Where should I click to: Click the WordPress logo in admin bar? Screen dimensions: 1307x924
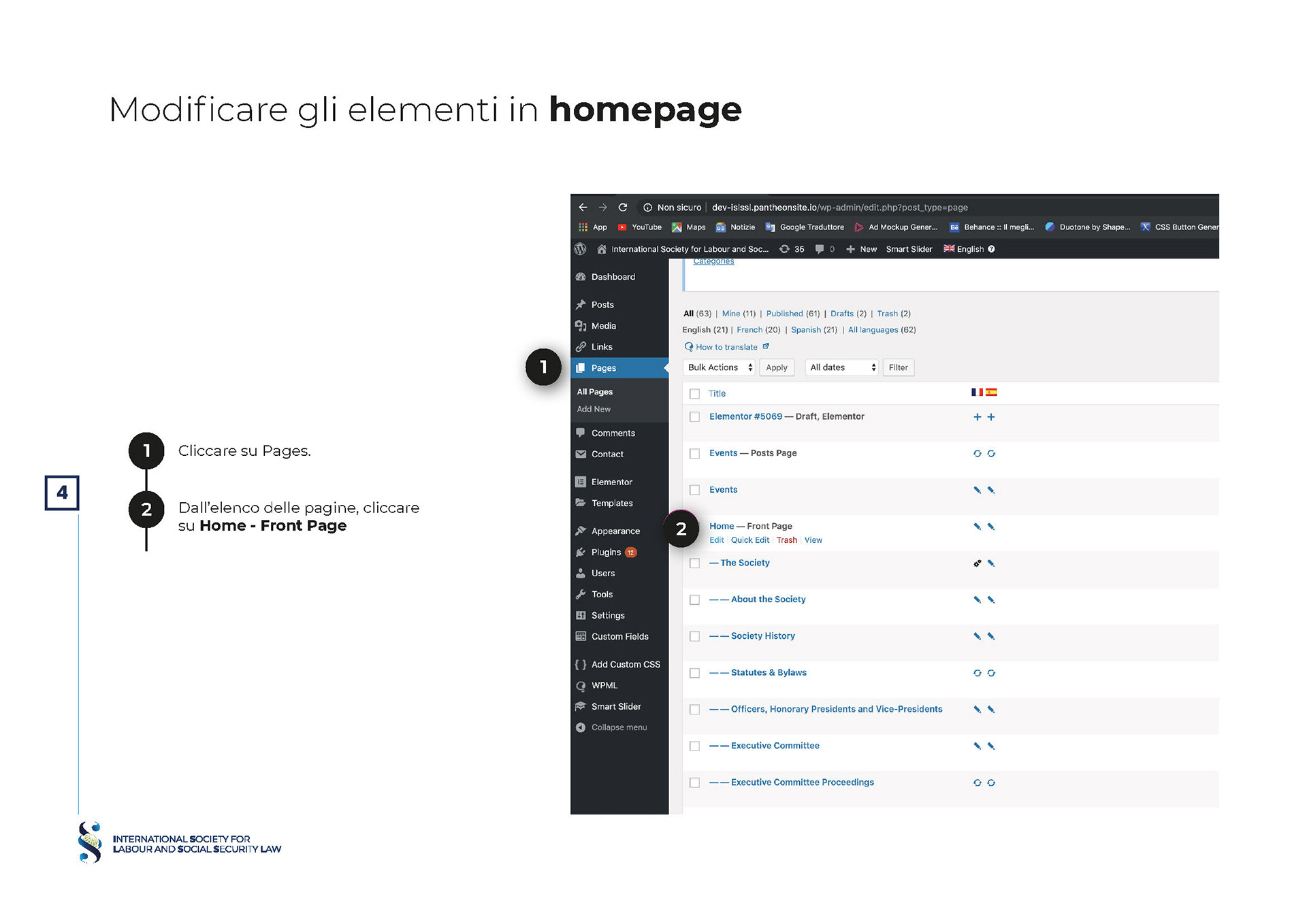point(580,249)
